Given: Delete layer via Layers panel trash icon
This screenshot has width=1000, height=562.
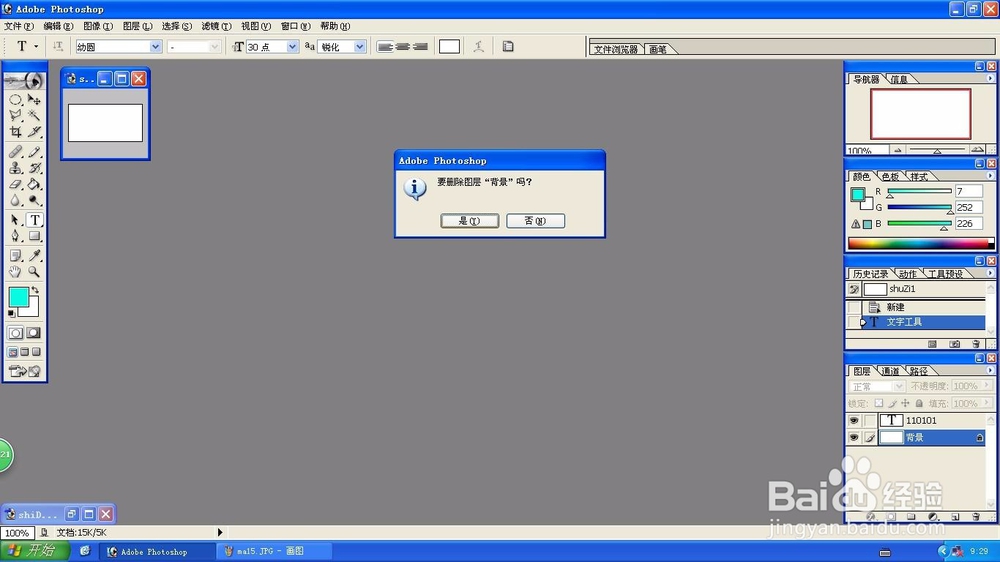Looking at the screenshot, I should [975, 517].
